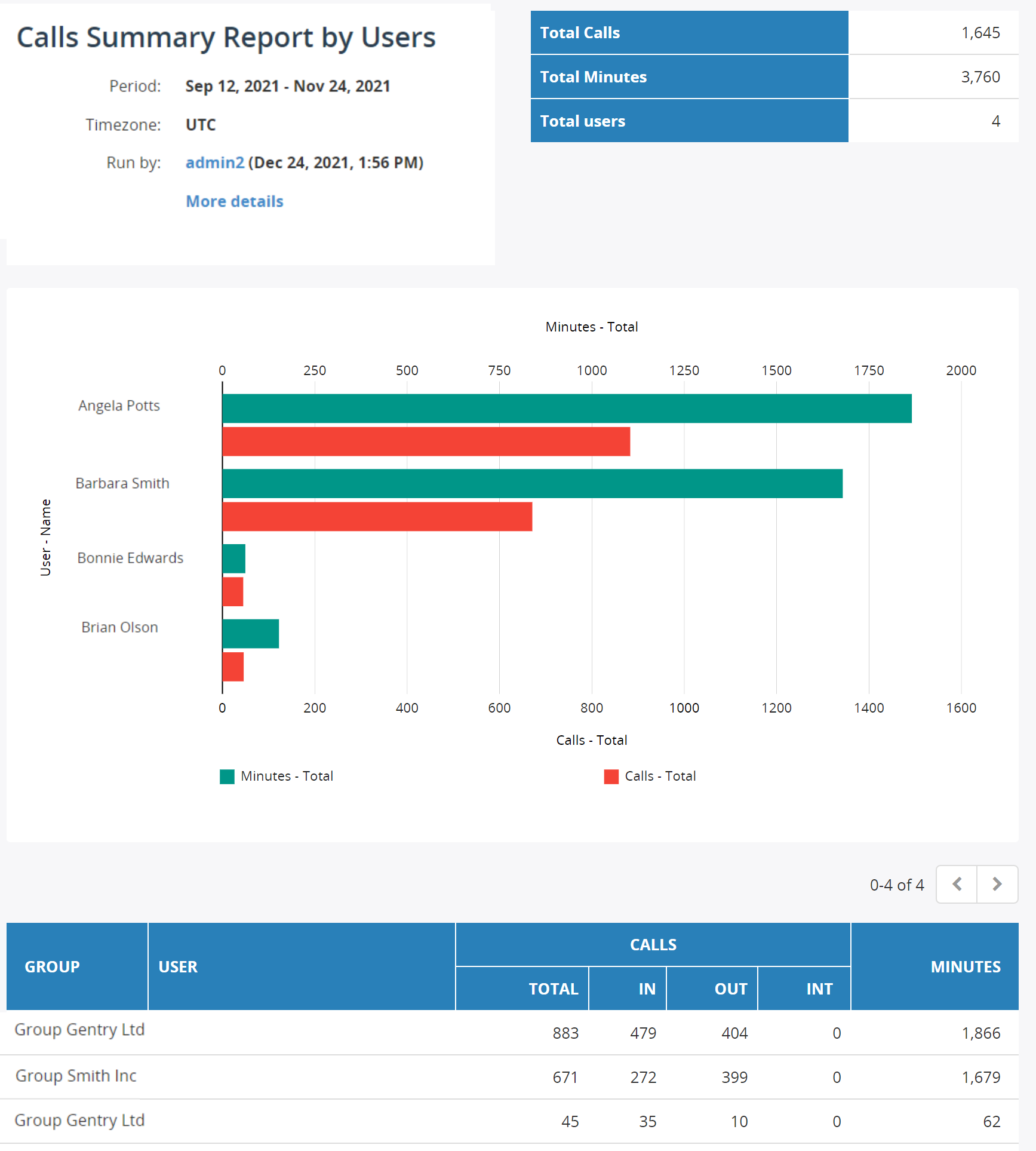Click Bonnie Edwards green minutes bar
The height and width of the screenshot is (1151, 1036).
click(x=234, y=558)
